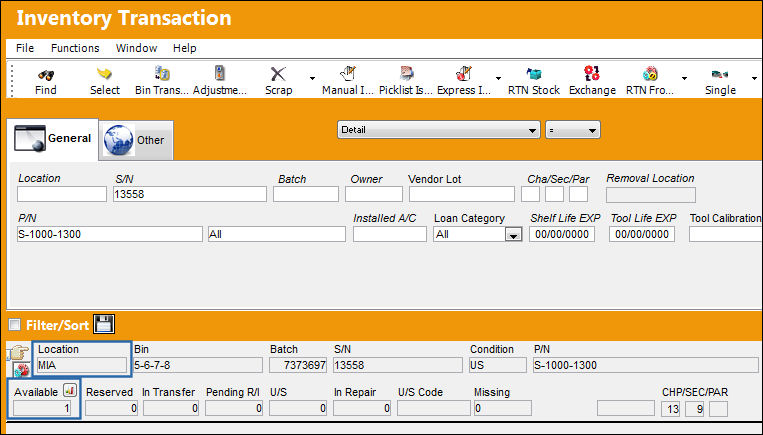
Task: Click the Missing quantity field
Action: tap(503, 408)
